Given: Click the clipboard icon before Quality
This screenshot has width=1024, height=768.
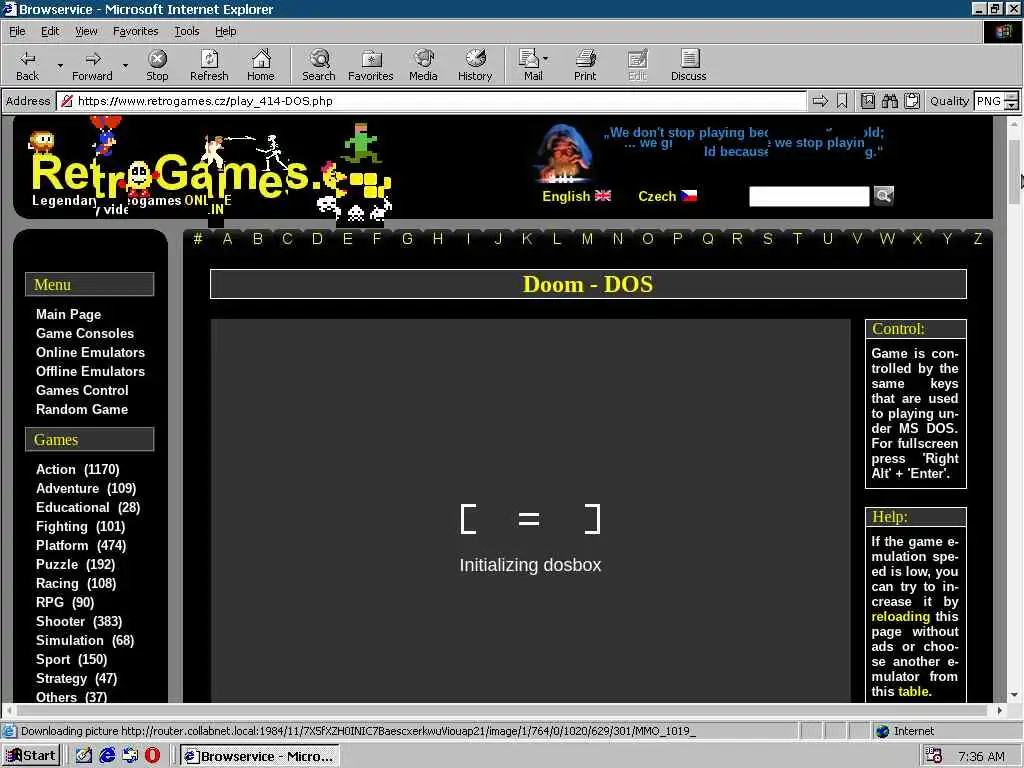Looking at the screenshot, I should click(912, 101).
